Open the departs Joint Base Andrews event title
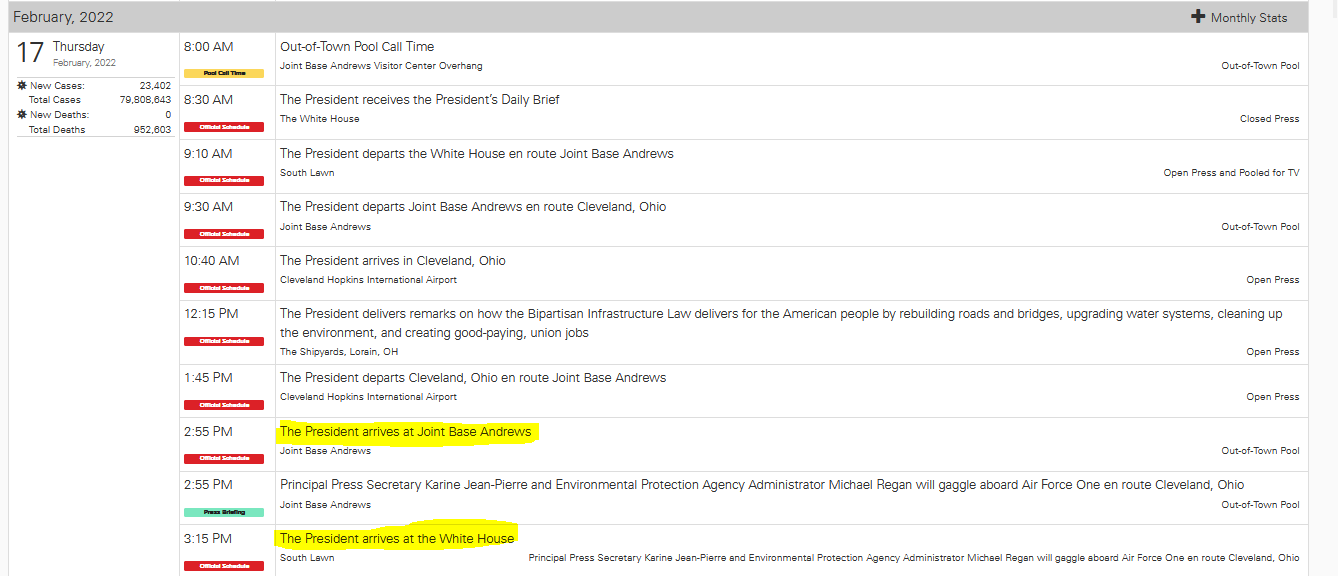 click(x=473, y=207)
